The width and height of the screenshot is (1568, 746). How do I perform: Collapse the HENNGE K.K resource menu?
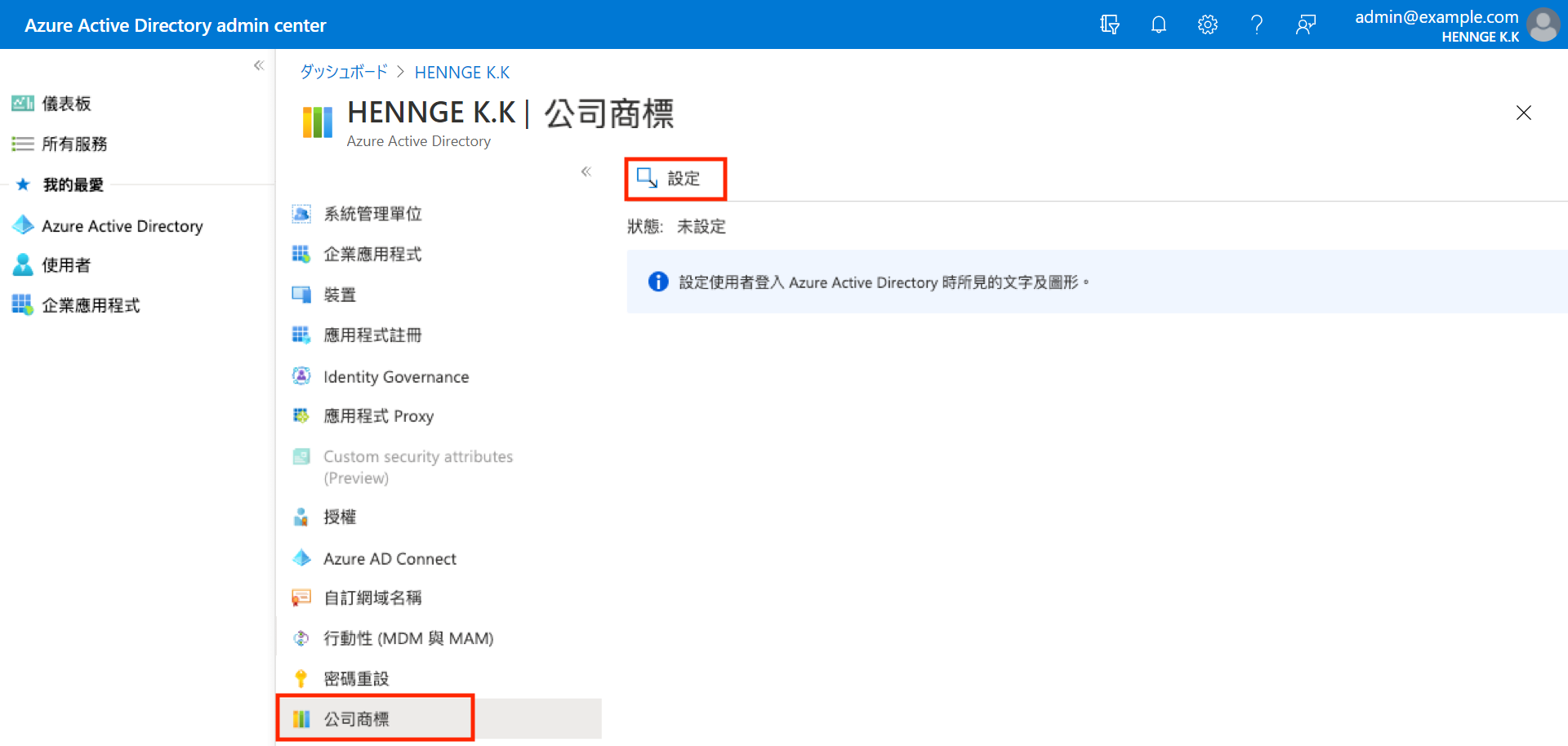coord(586,171)
